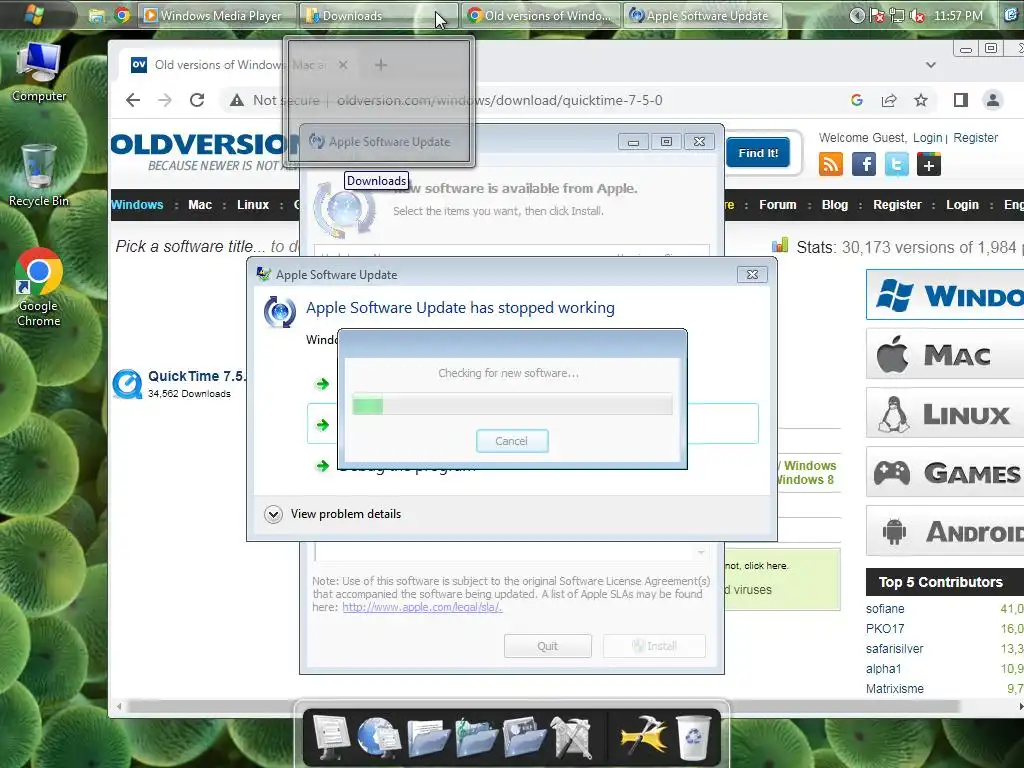Viewport: 1024px width, 768px height.
Task: Click the Explorer quick launch taskbar icon
Action: 97,16
